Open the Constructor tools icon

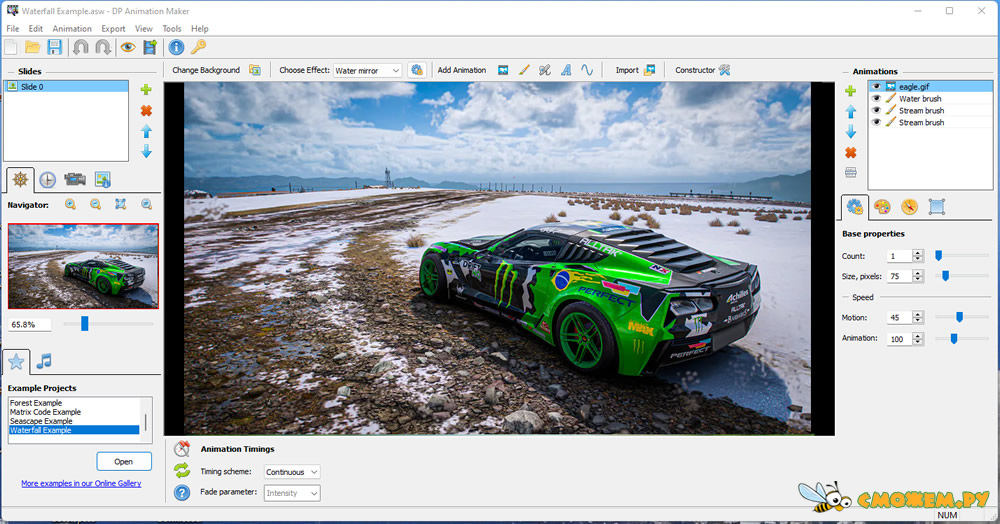click(724, 70)
